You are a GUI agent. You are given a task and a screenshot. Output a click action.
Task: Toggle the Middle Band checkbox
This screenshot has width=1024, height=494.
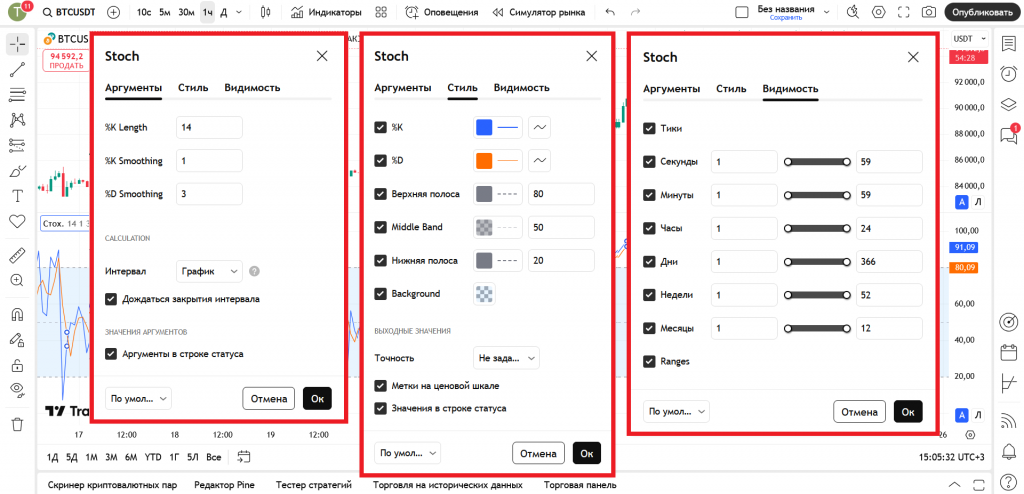coord(380,227)
